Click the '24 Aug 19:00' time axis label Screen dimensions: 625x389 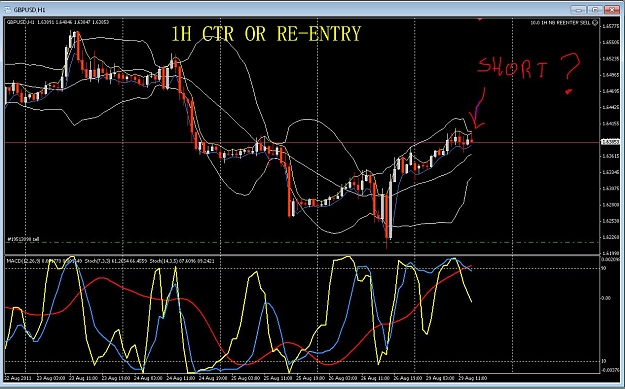tap(213, 378)
